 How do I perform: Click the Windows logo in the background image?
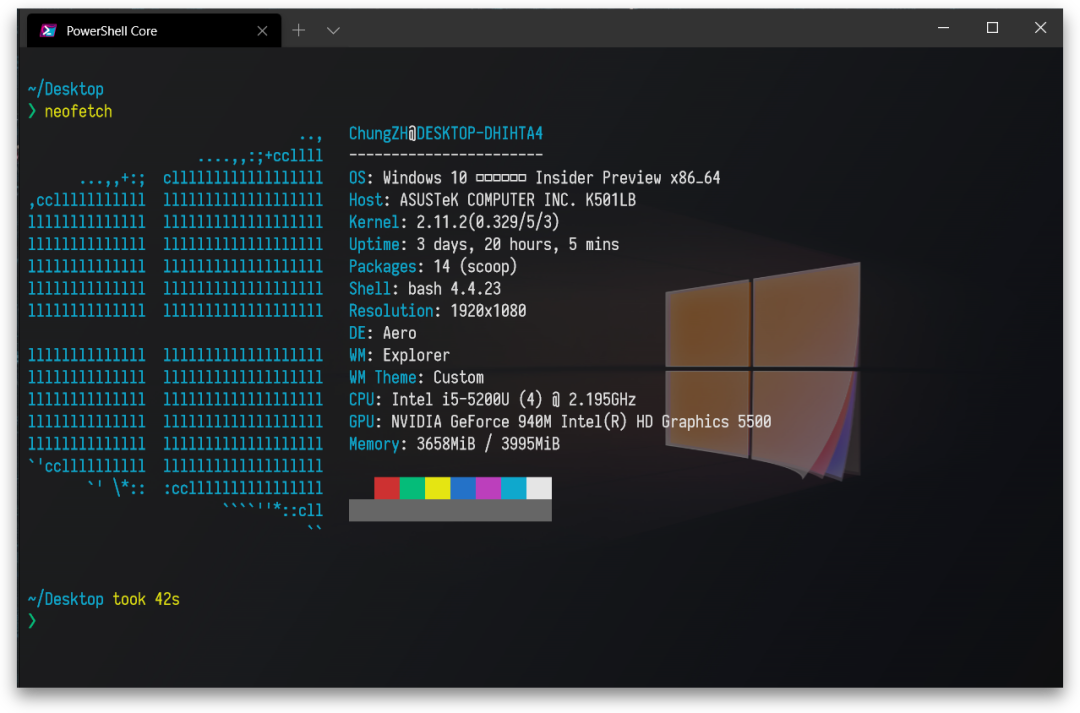pyautogui.click(x=760, y=365)
